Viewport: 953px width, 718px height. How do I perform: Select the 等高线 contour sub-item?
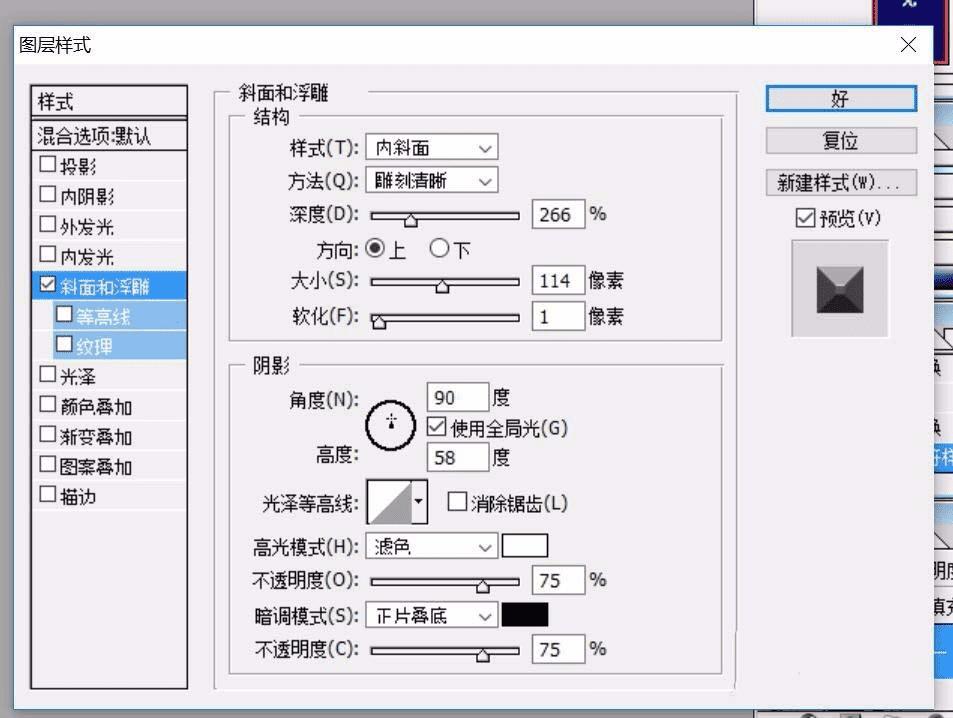click(119, 316)
